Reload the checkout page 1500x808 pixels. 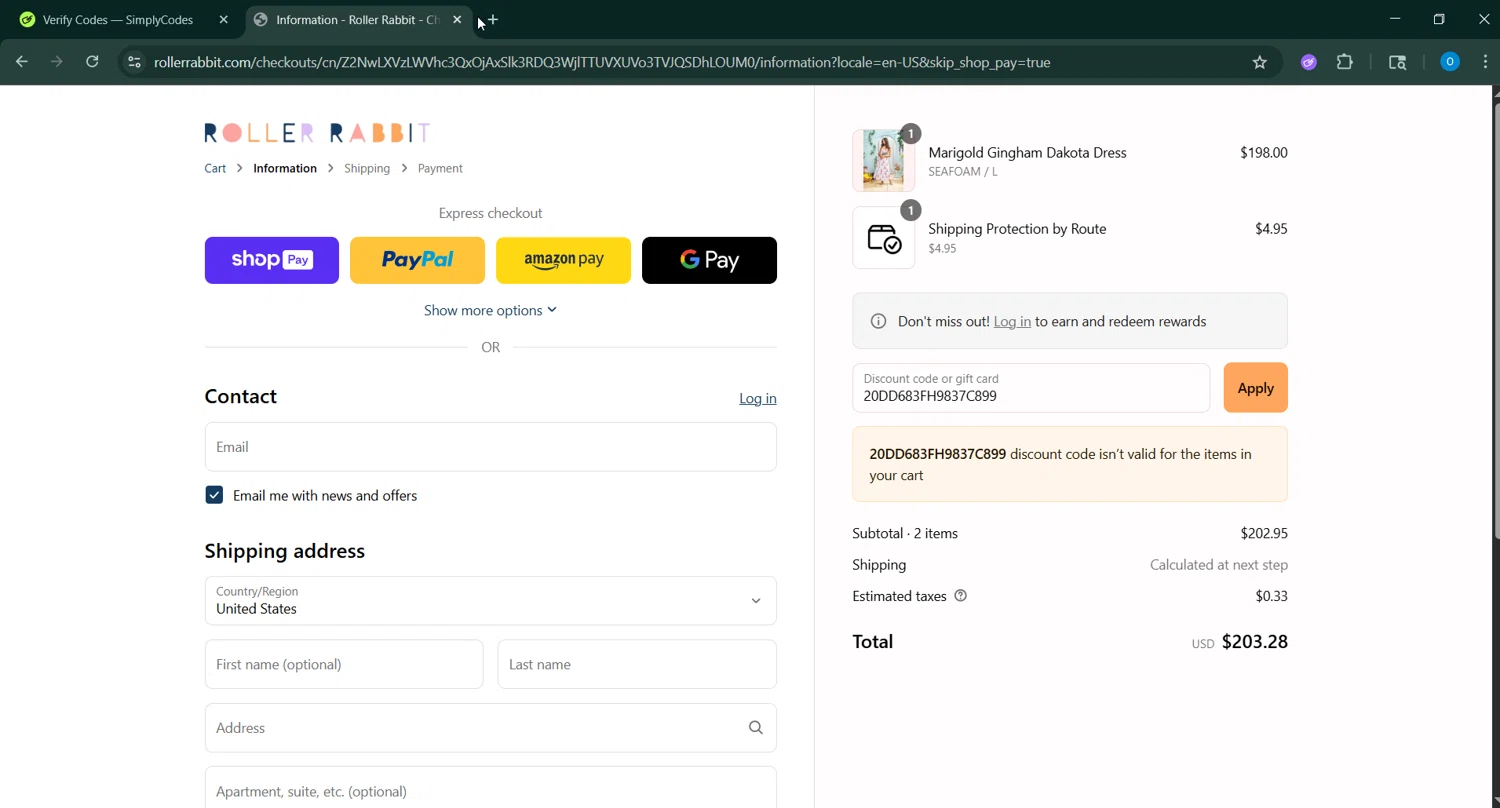pyautogui.click(x=92, y=62)
